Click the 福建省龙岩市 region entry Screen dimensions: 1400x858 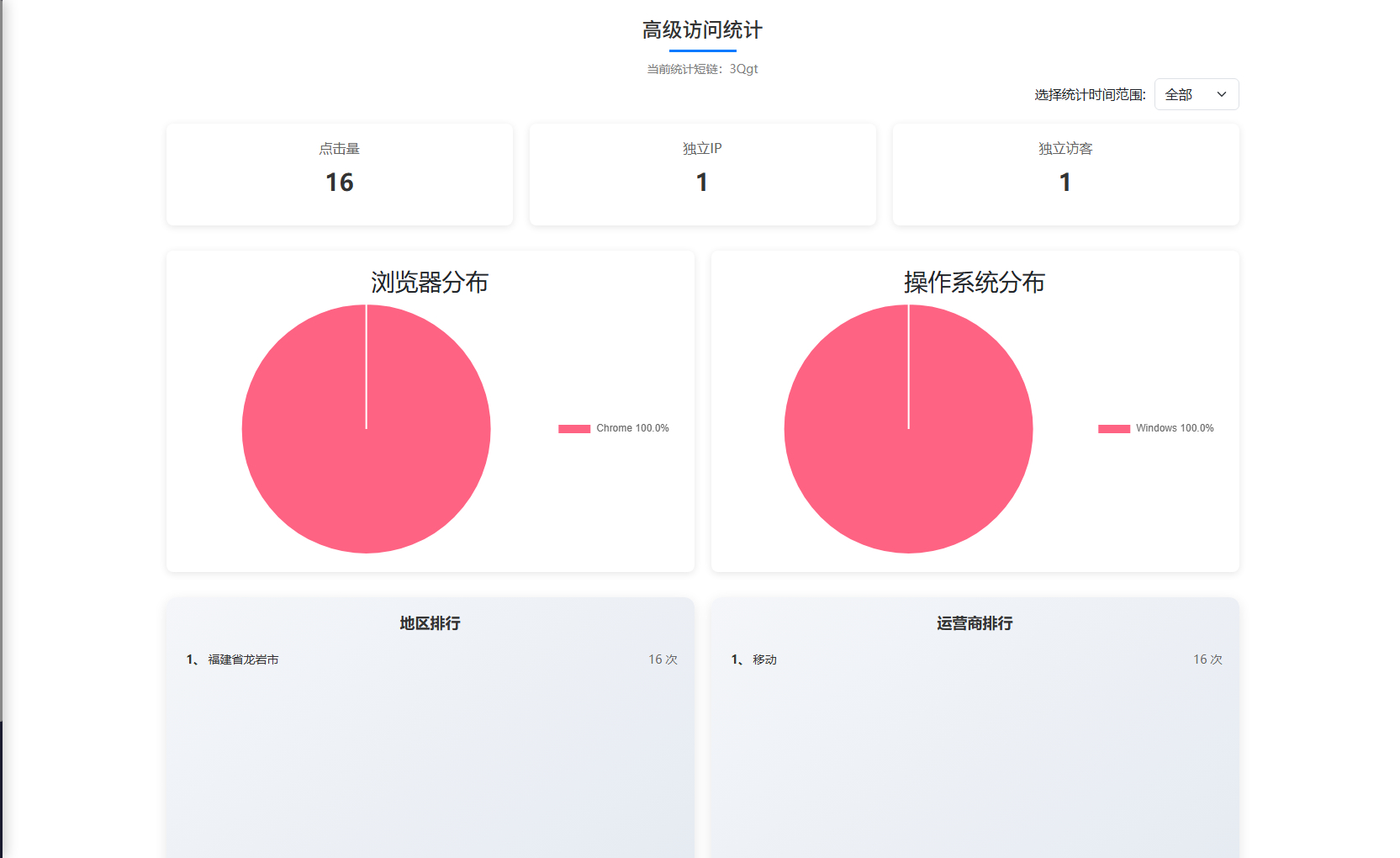click(x=243, y=659)
